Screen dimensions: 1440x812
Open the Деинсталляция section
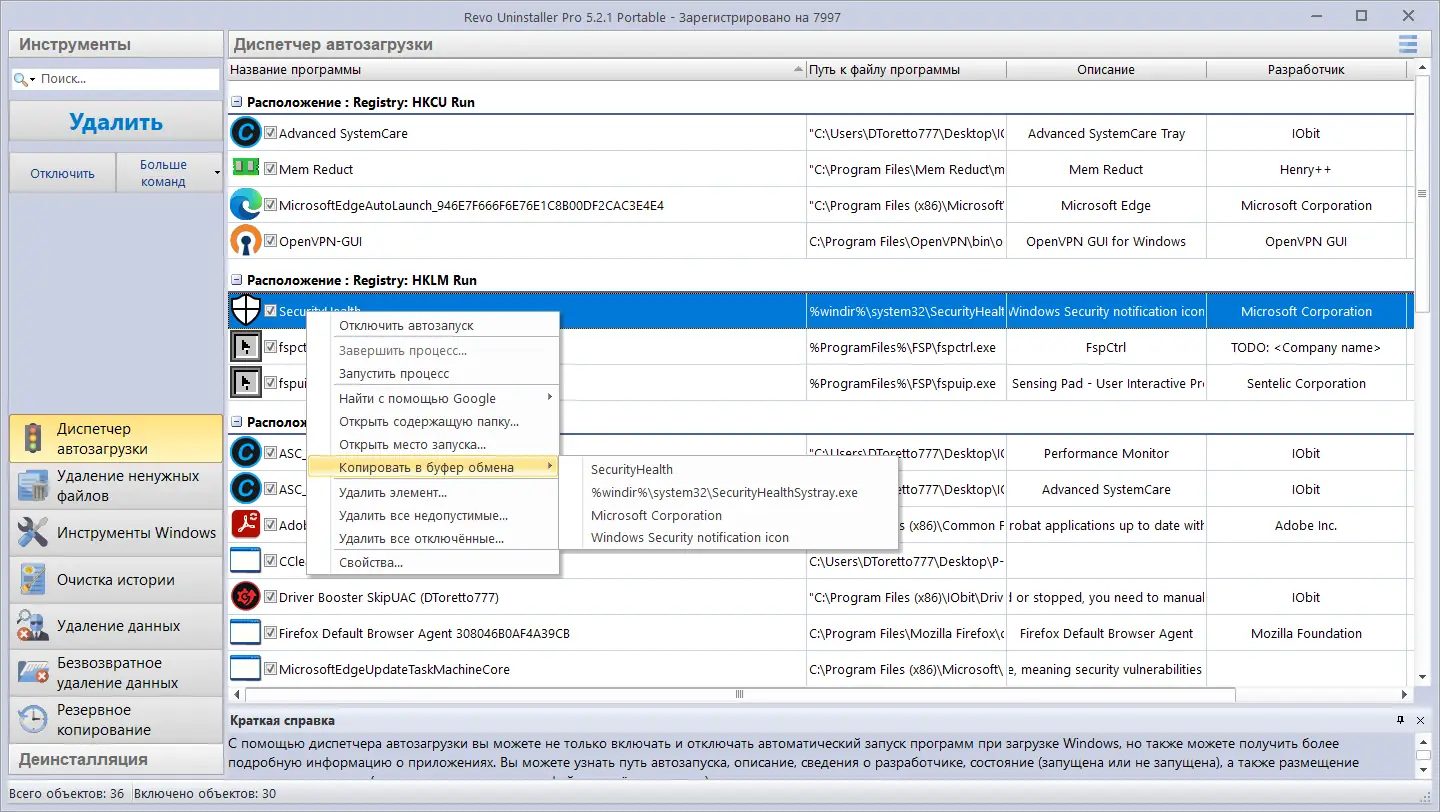click(x=116, y=759)
